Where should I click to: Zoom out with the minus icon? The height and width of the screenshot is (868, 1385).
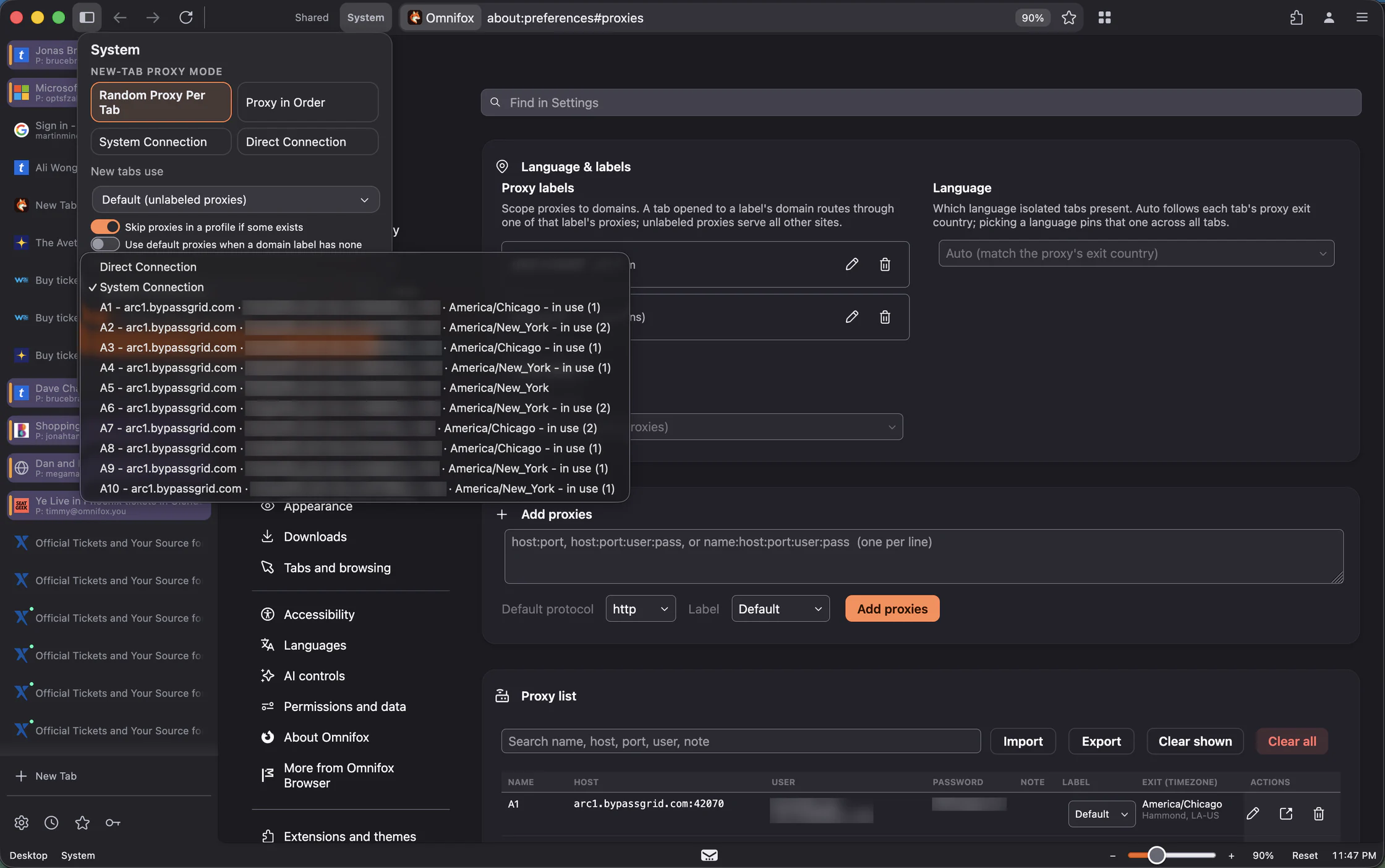1112,856
